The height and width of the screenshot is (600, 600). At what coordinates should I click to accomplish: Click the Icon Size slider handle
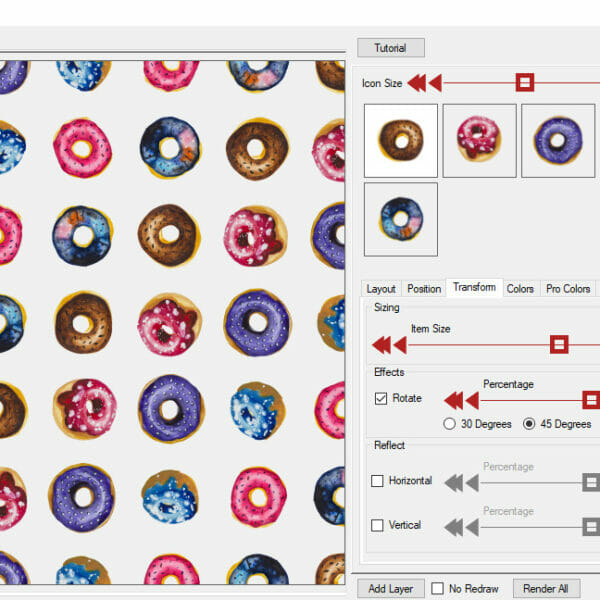525,82
